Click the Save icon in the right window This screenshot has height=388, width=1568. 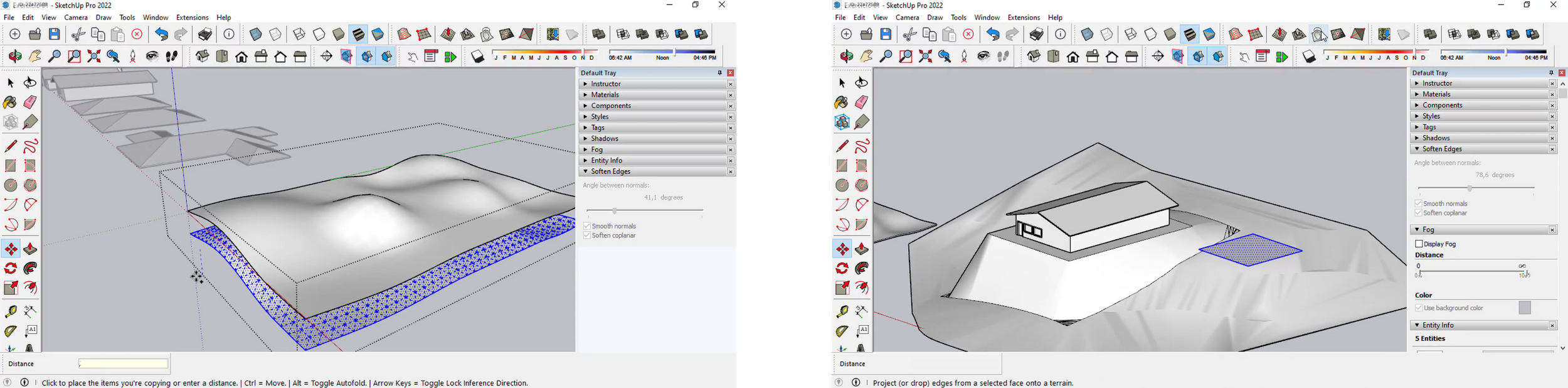click(x=886, y=35)
